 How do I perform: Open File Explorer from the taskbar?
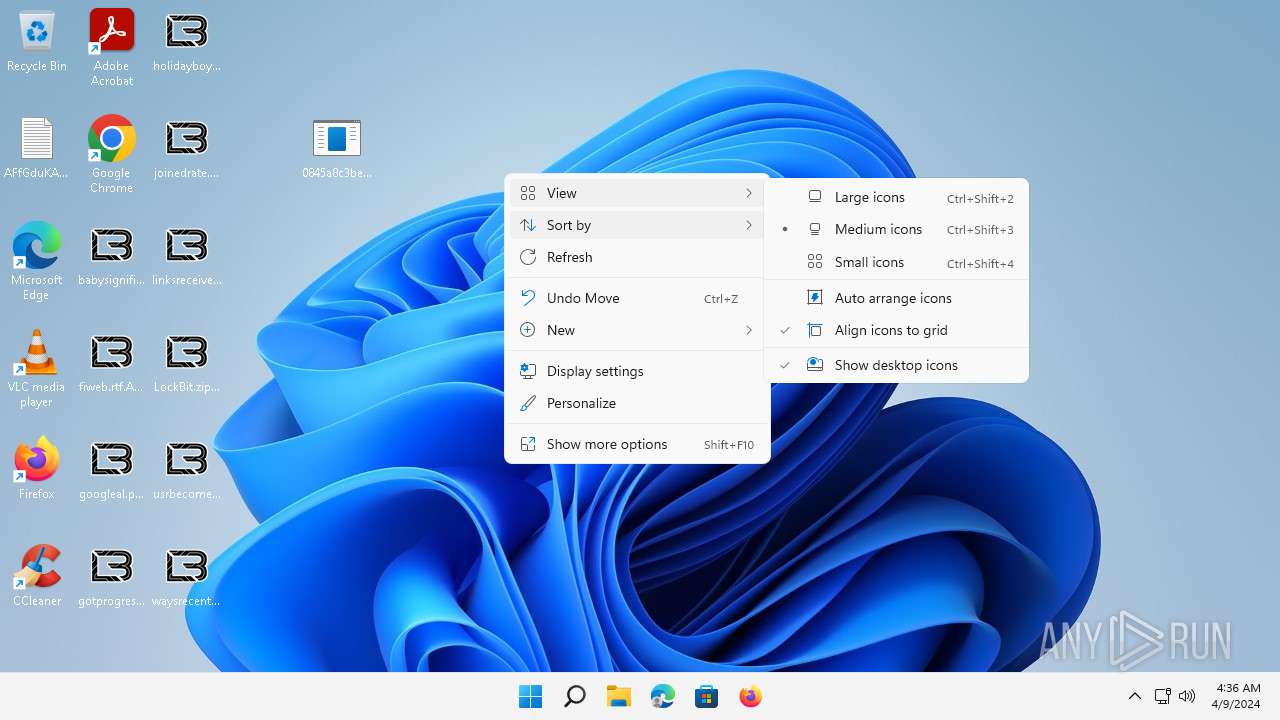pos(618,696)
